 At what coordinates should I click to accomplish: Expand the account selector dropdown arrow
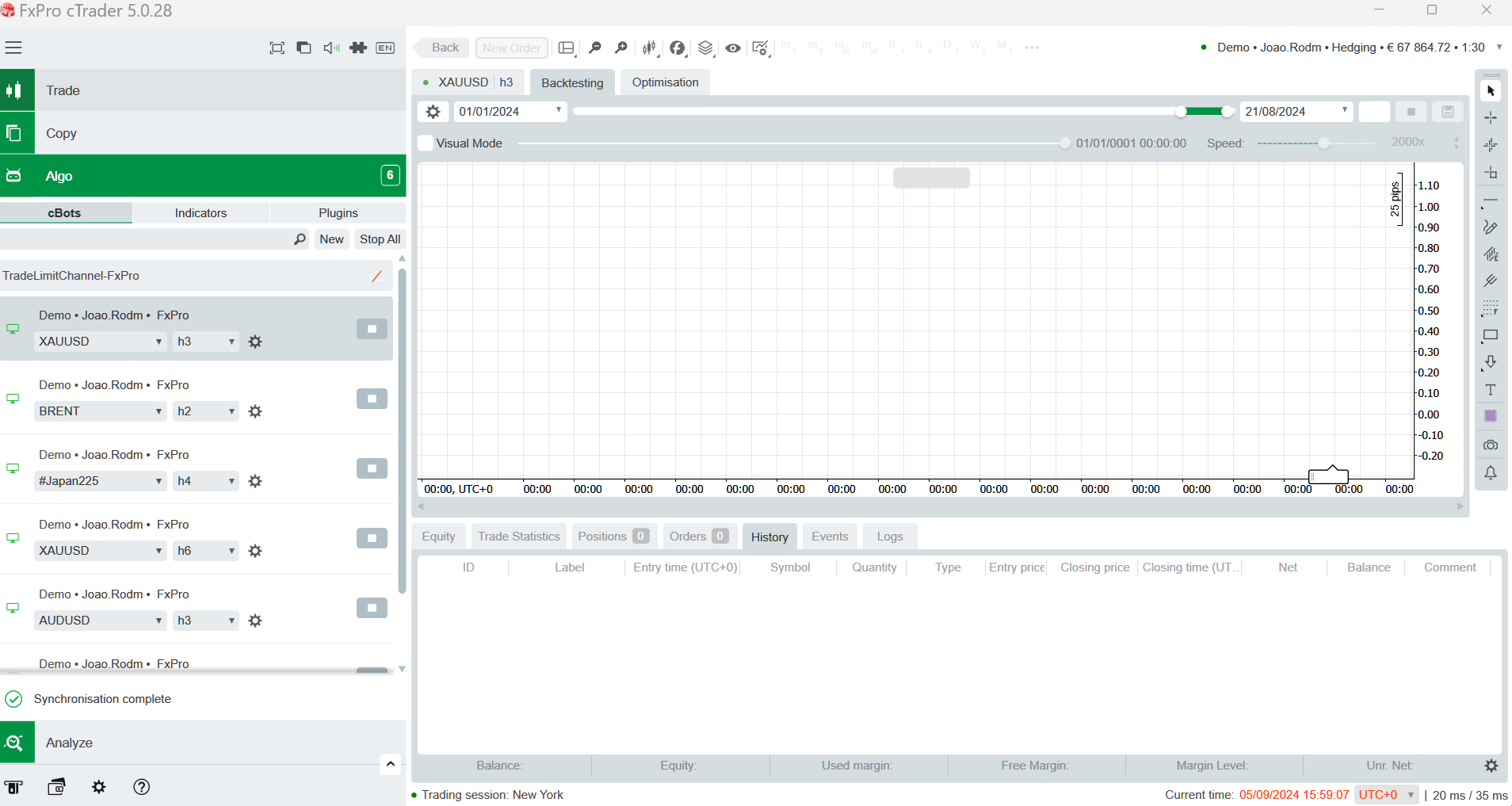point(1499,48)
